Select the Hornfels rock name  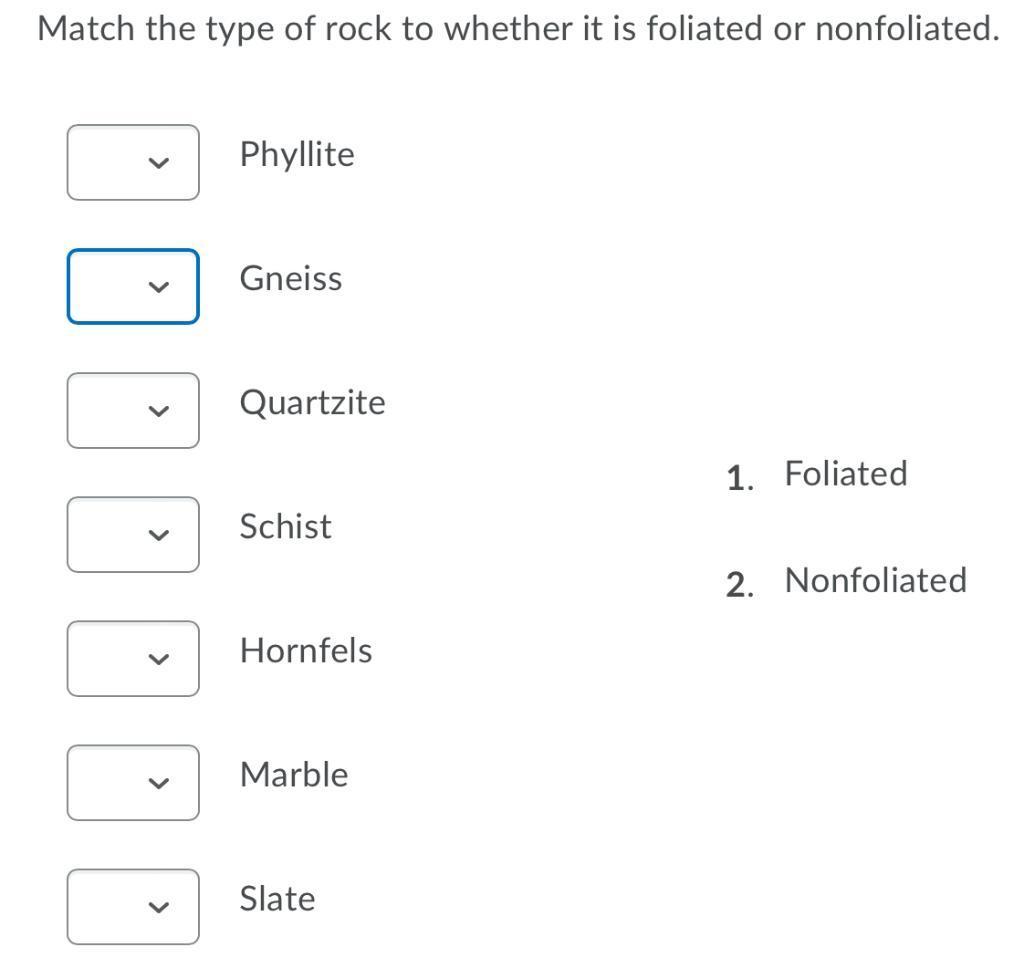click(x=305, y=651)
